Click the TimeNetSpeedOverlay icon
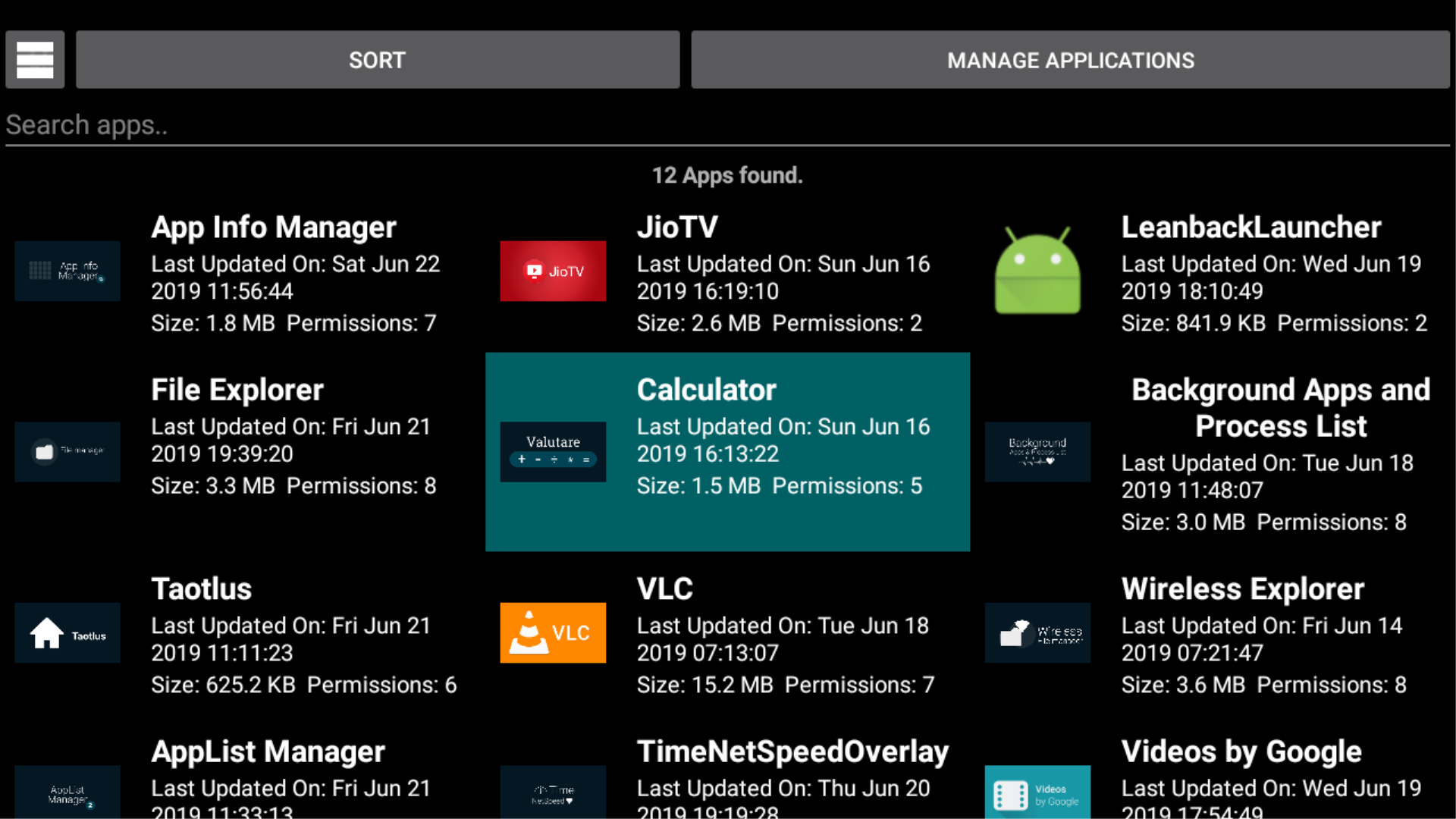This screenshot has width=1456, height=819. click(x=553, y=791)
